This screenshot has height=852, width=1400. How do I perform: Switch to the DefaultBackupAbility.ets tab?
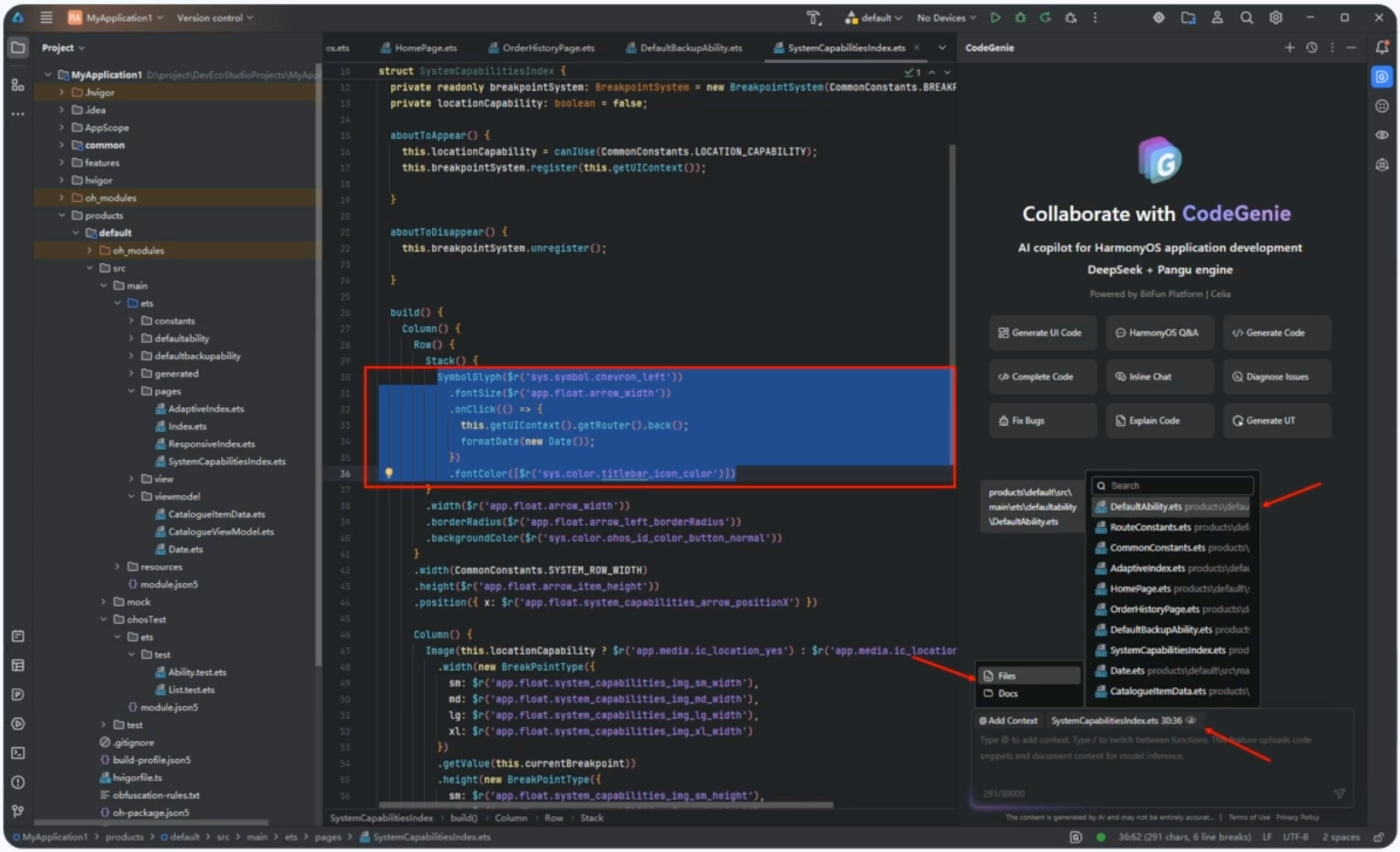point(684,48)
